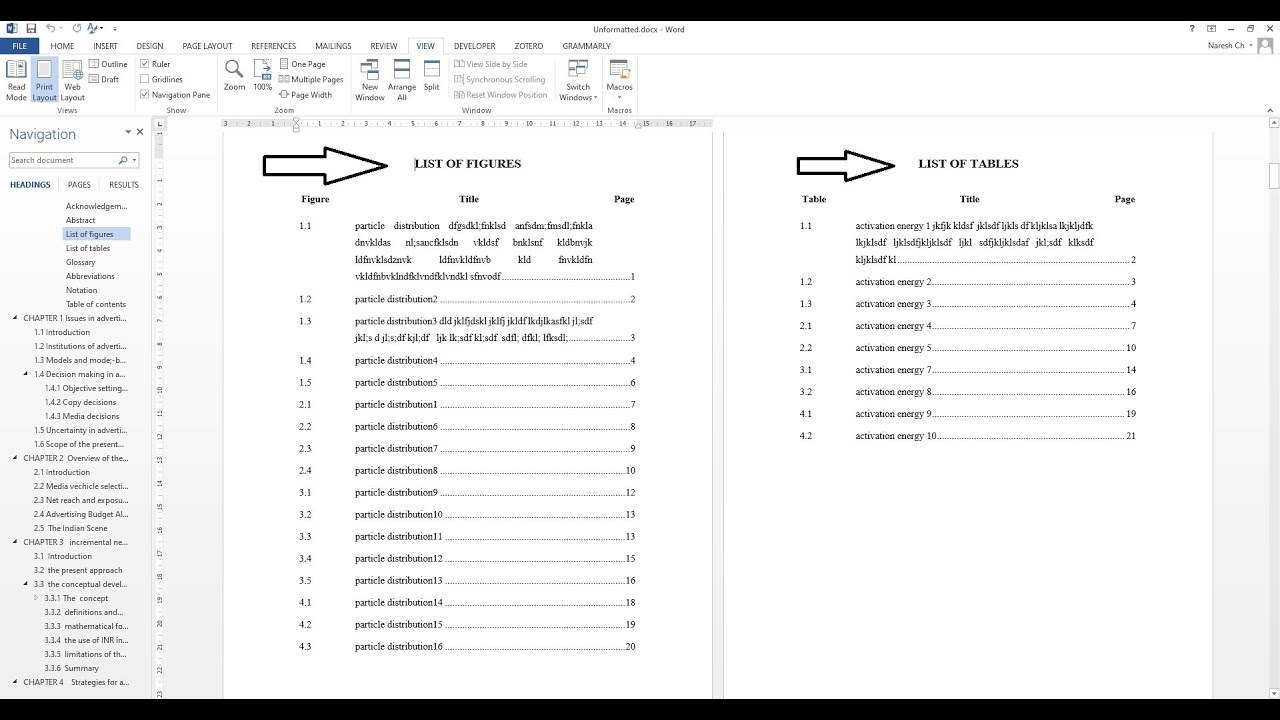Image resolution: width=1280 pixels, height=720 pixels.
Task: Collapse 1.4 Decision making heading
Action: coord(25,374)
